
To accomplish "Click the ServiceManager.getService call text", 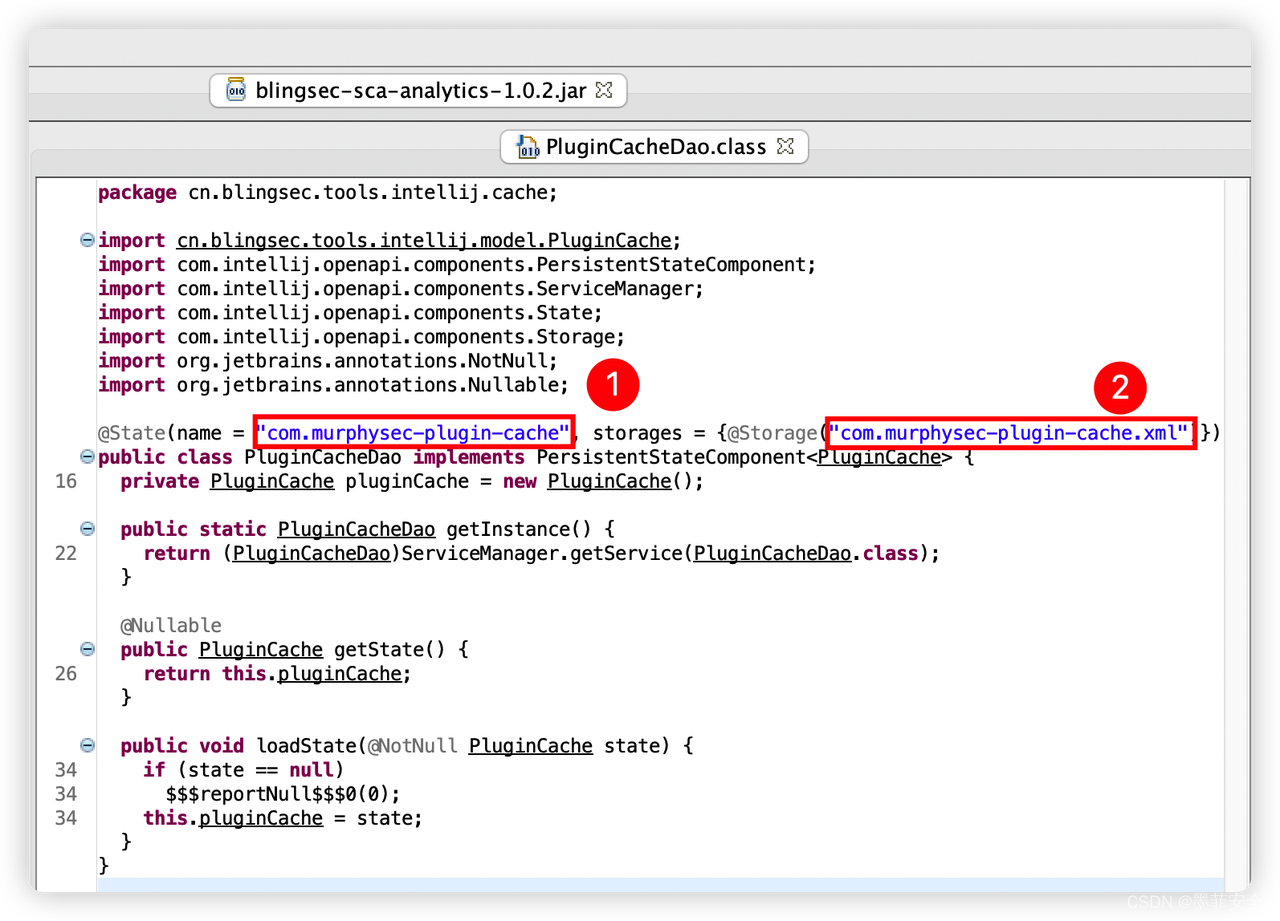I will click(x=542, y=553).
